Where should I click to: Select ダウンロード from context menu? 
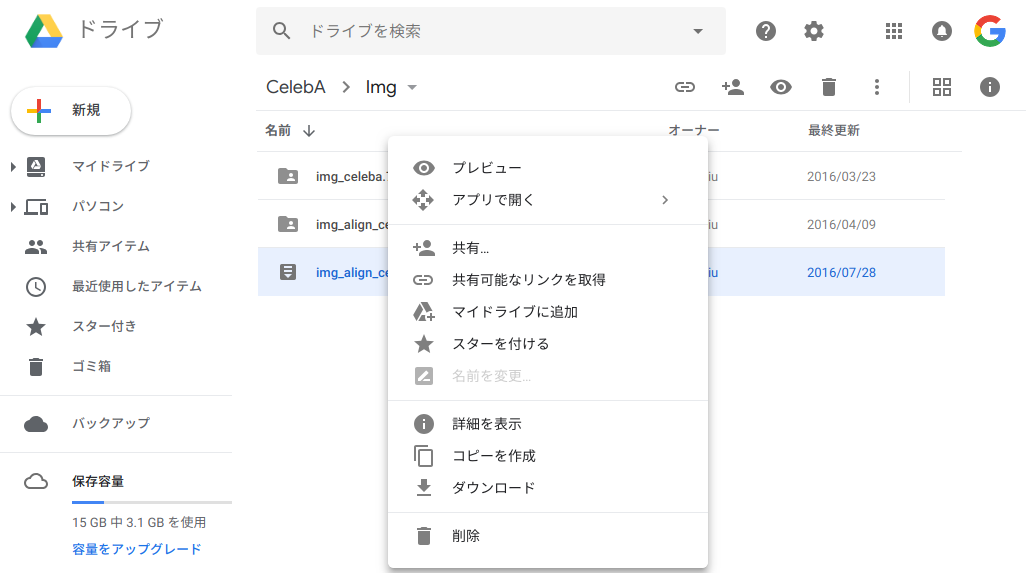click(493, 488)
